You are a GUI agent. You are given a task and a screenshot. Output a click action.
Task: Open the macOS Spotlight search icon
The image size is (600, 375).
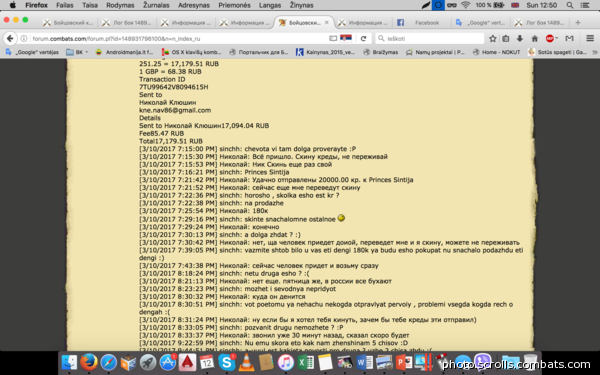click(570, 5)
